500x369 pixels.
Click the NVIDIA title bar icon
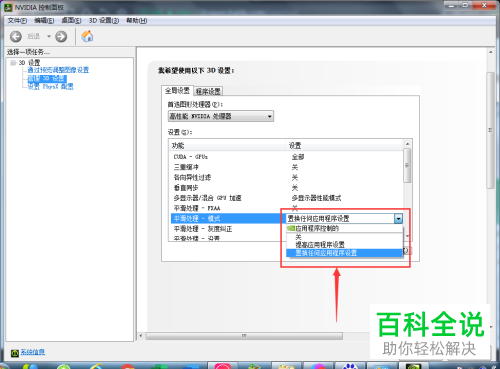pos(8,7)
